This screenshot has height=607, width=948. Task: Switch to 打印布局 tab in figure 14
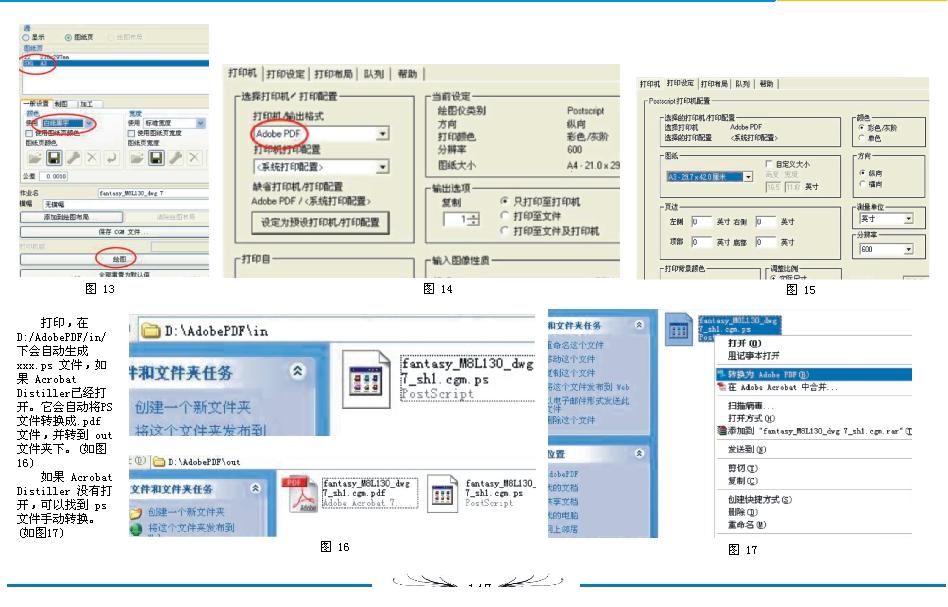pyautogui.click(x=333, y=74)
